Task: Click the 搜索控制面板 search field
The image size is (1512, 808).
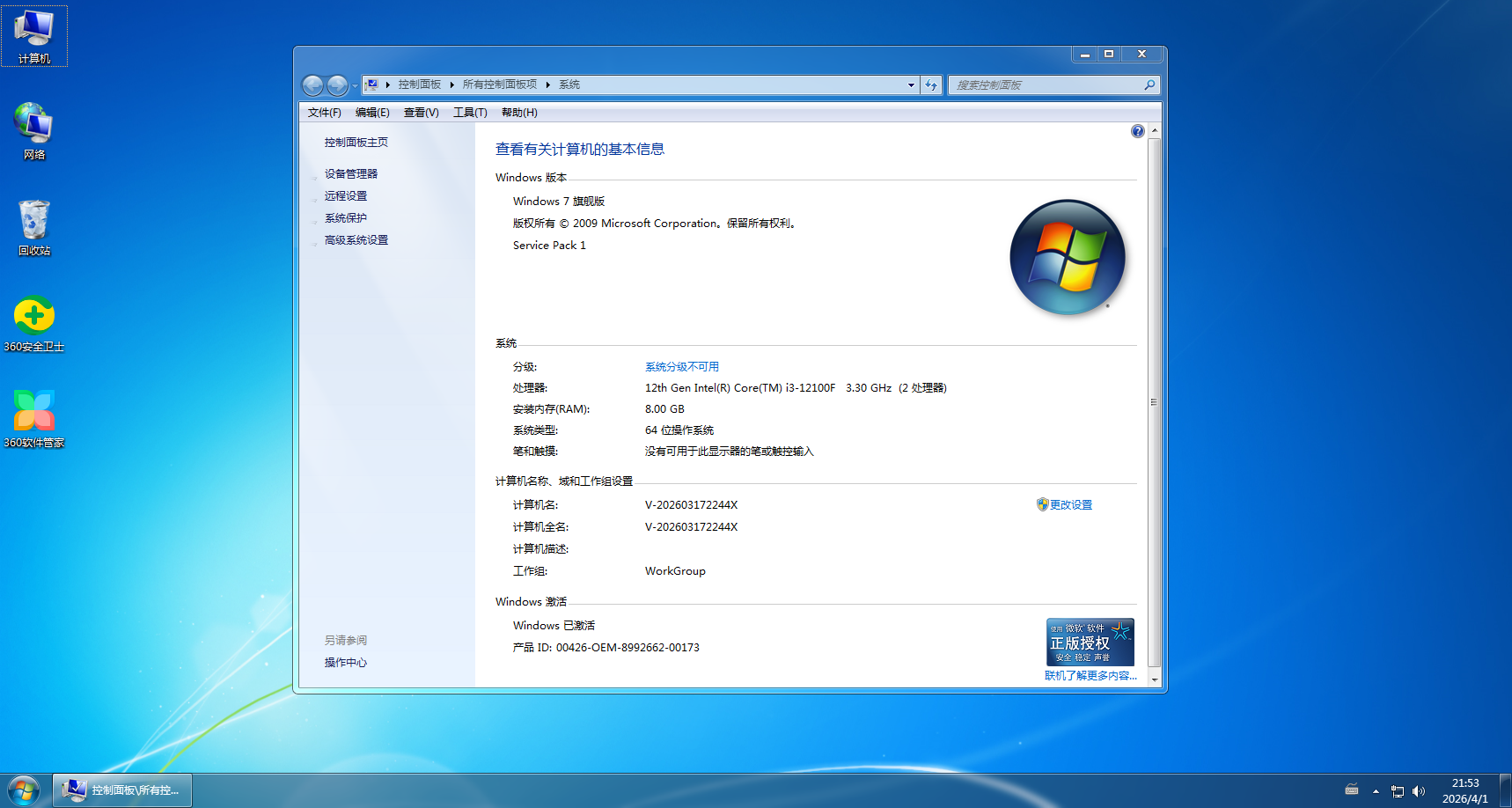Action: (x=1047, y=84)
